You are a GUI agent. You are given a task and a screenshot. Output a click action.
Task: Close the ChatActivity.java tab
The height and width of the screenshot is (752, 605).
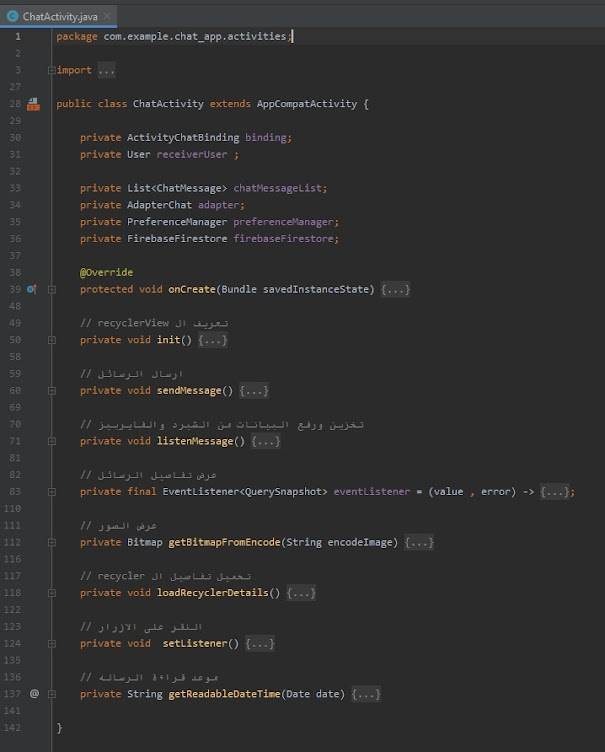pos(106,17)
